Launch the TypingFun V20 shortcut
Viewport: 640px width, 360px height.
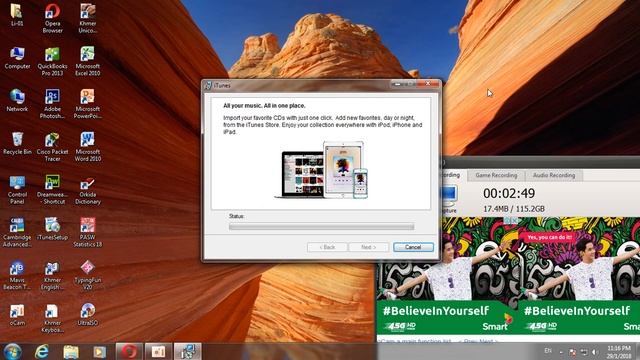[87, 276]
